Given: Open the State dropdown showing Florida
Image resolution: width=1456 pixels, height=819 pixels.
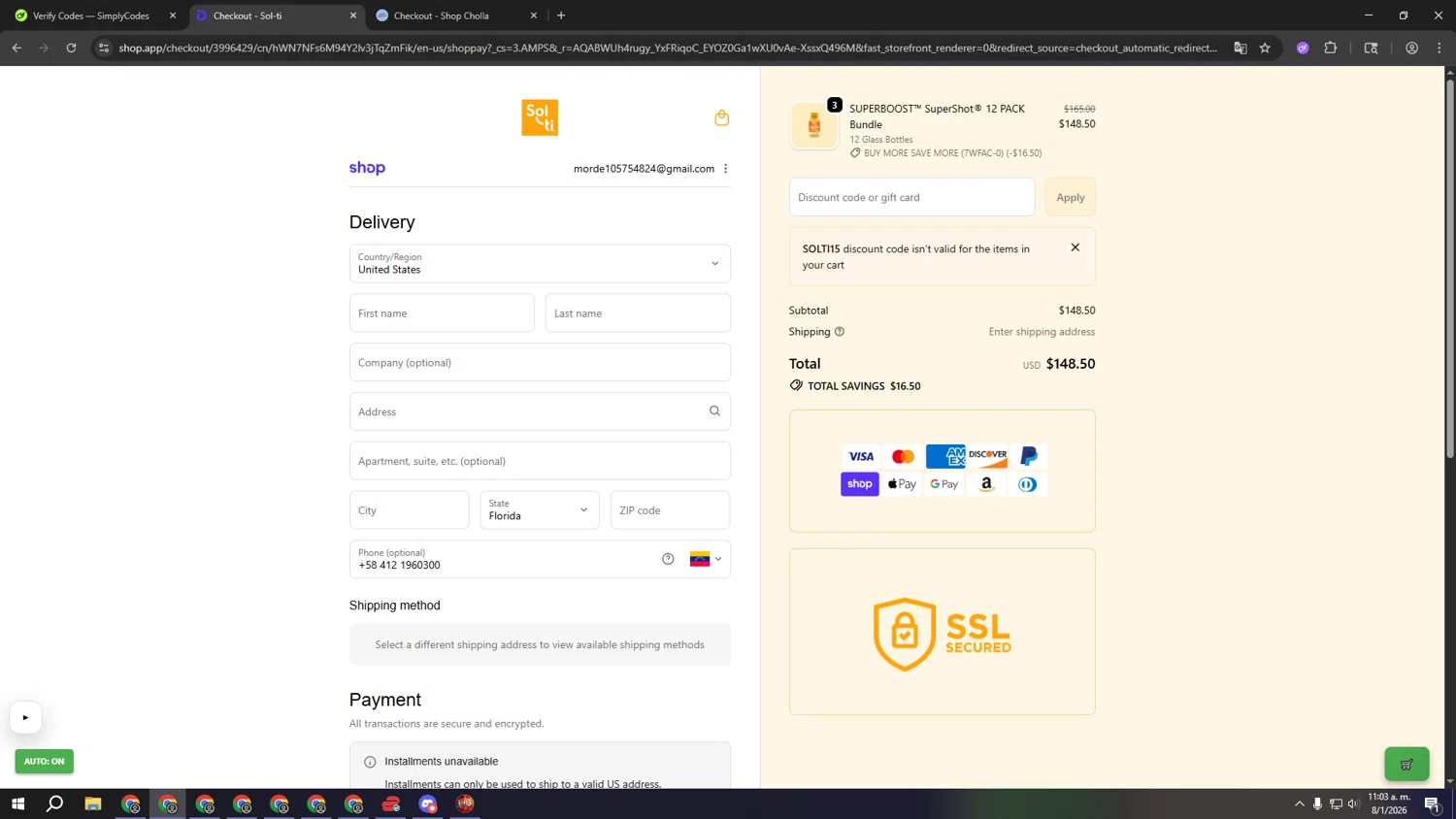Looking at the screenshot, I should point(540,510).
